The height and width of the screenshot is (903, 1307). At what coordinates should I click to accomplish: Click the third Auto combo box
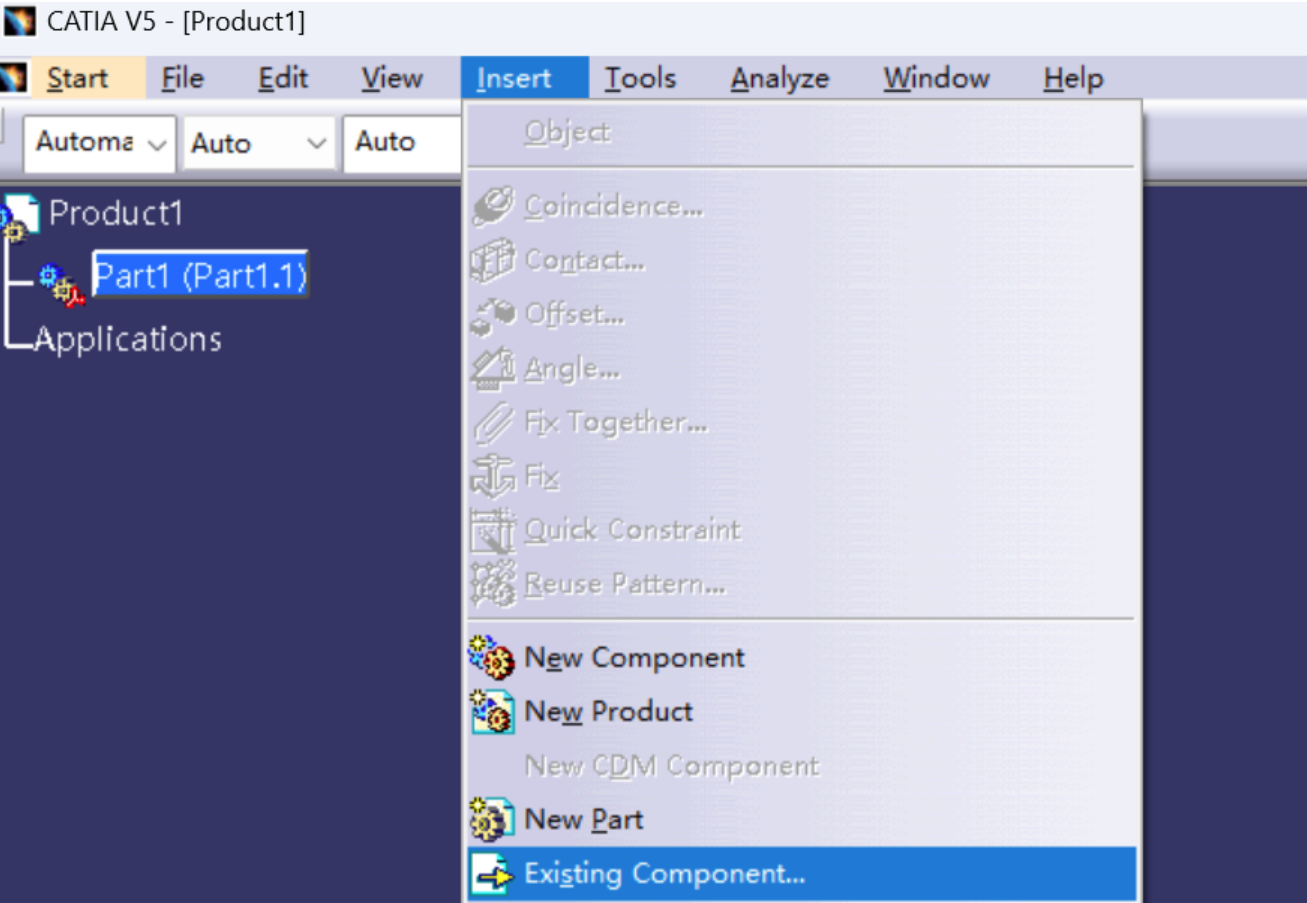402,144
